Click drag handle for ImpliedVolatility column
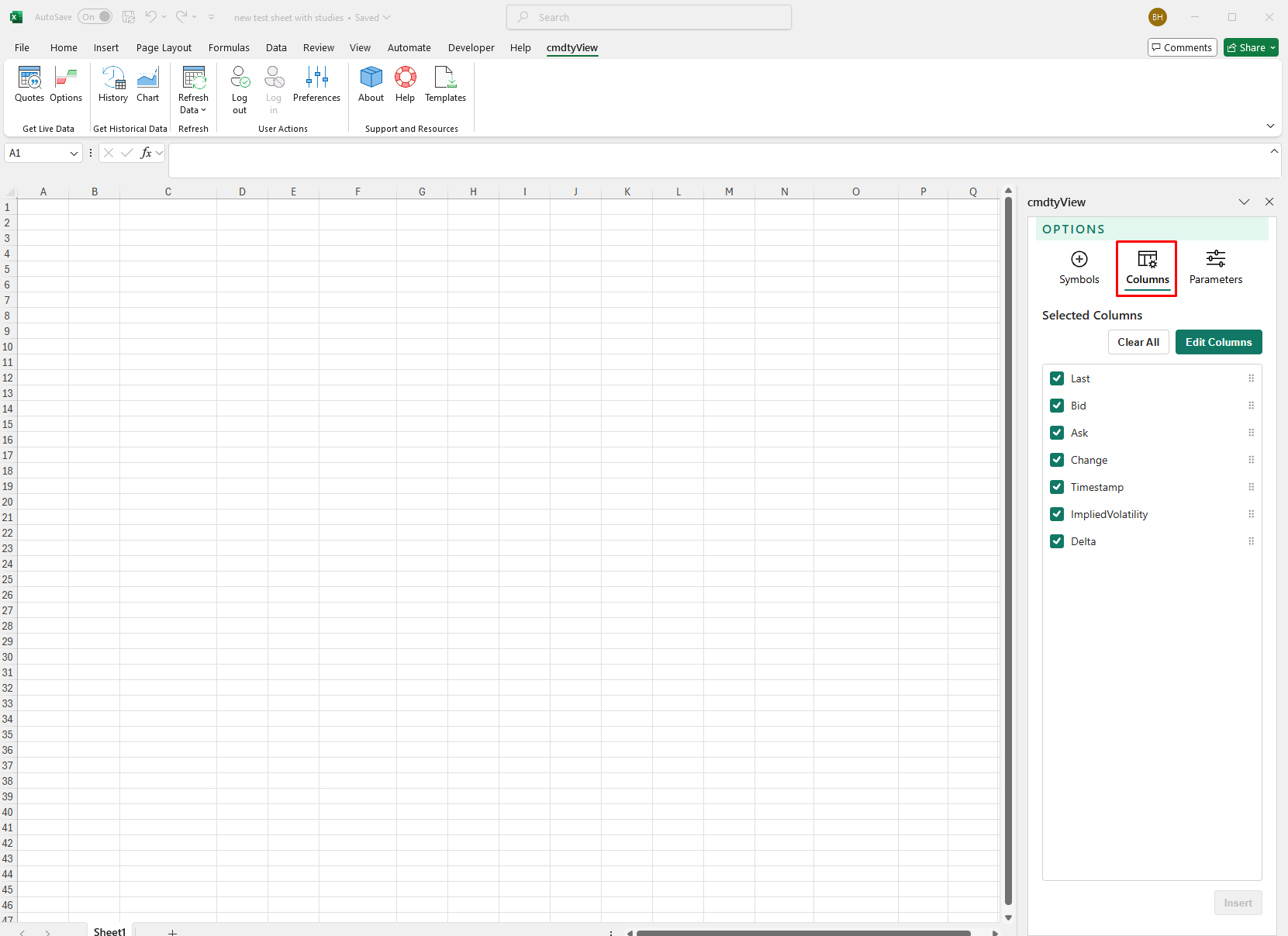This screenshot has width=1288, height=936. pos(1251,514)
